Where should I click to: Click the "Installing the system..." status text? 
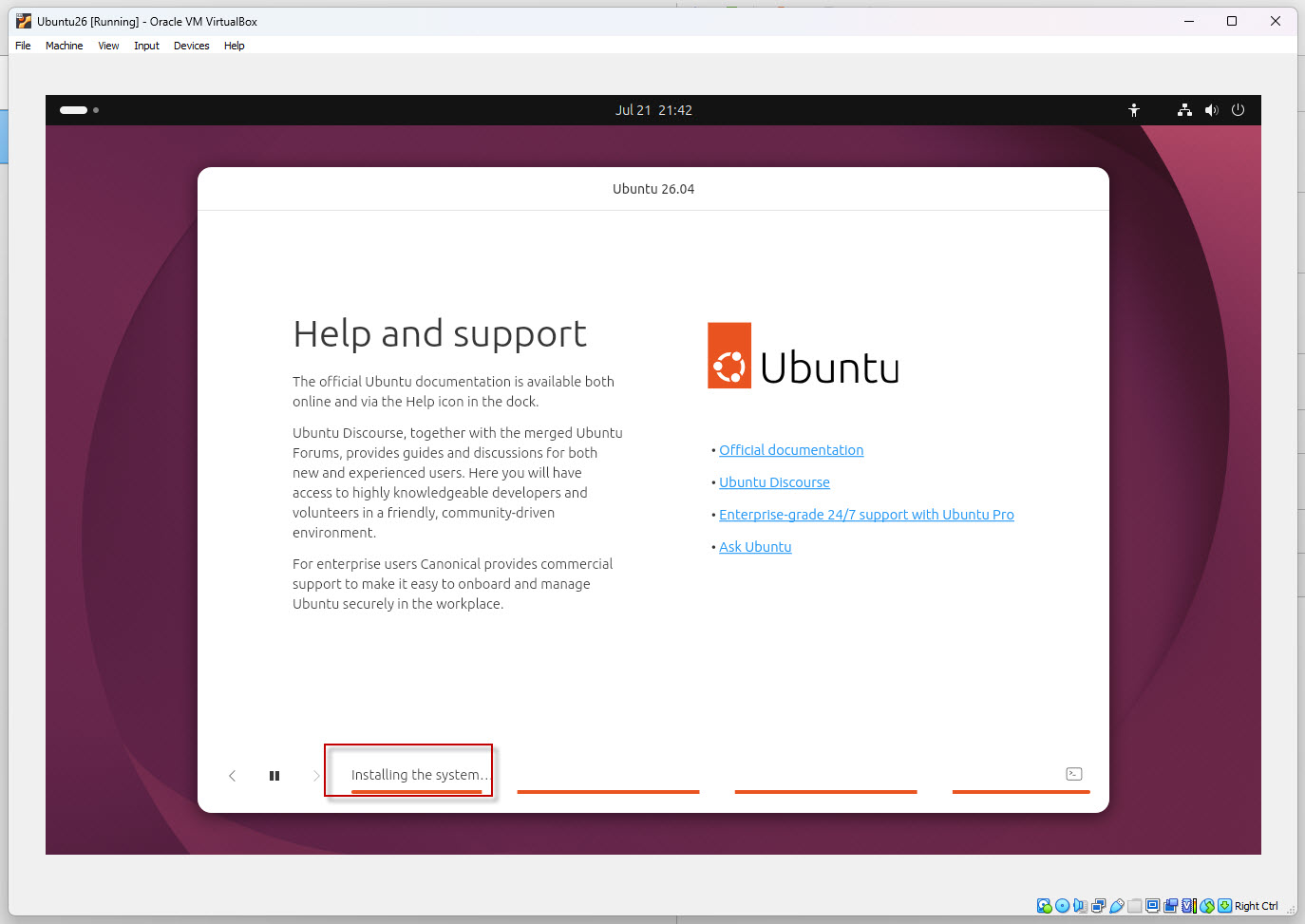[420, 775]
